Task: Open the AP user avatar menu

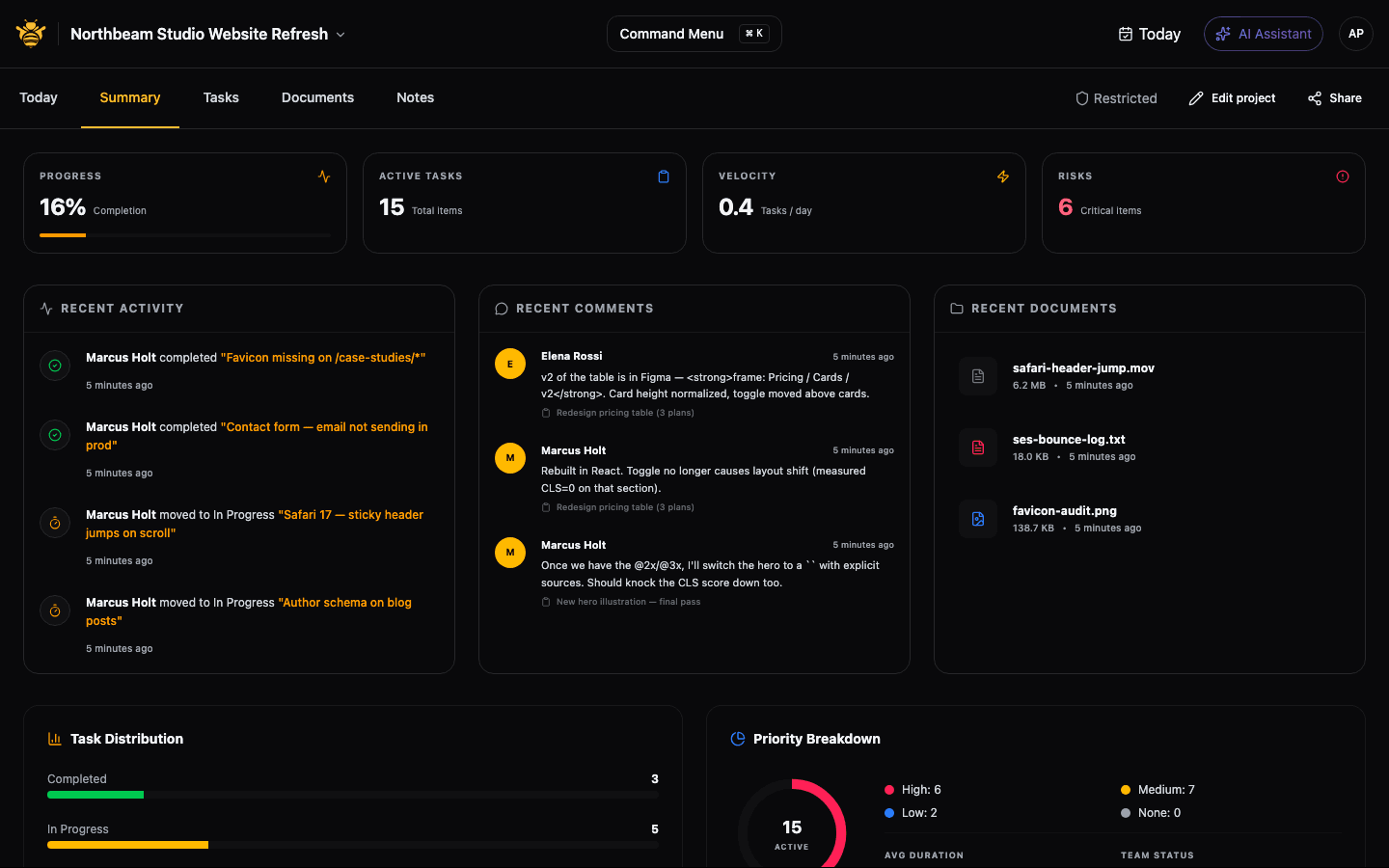Action: tap(1355, 34)
